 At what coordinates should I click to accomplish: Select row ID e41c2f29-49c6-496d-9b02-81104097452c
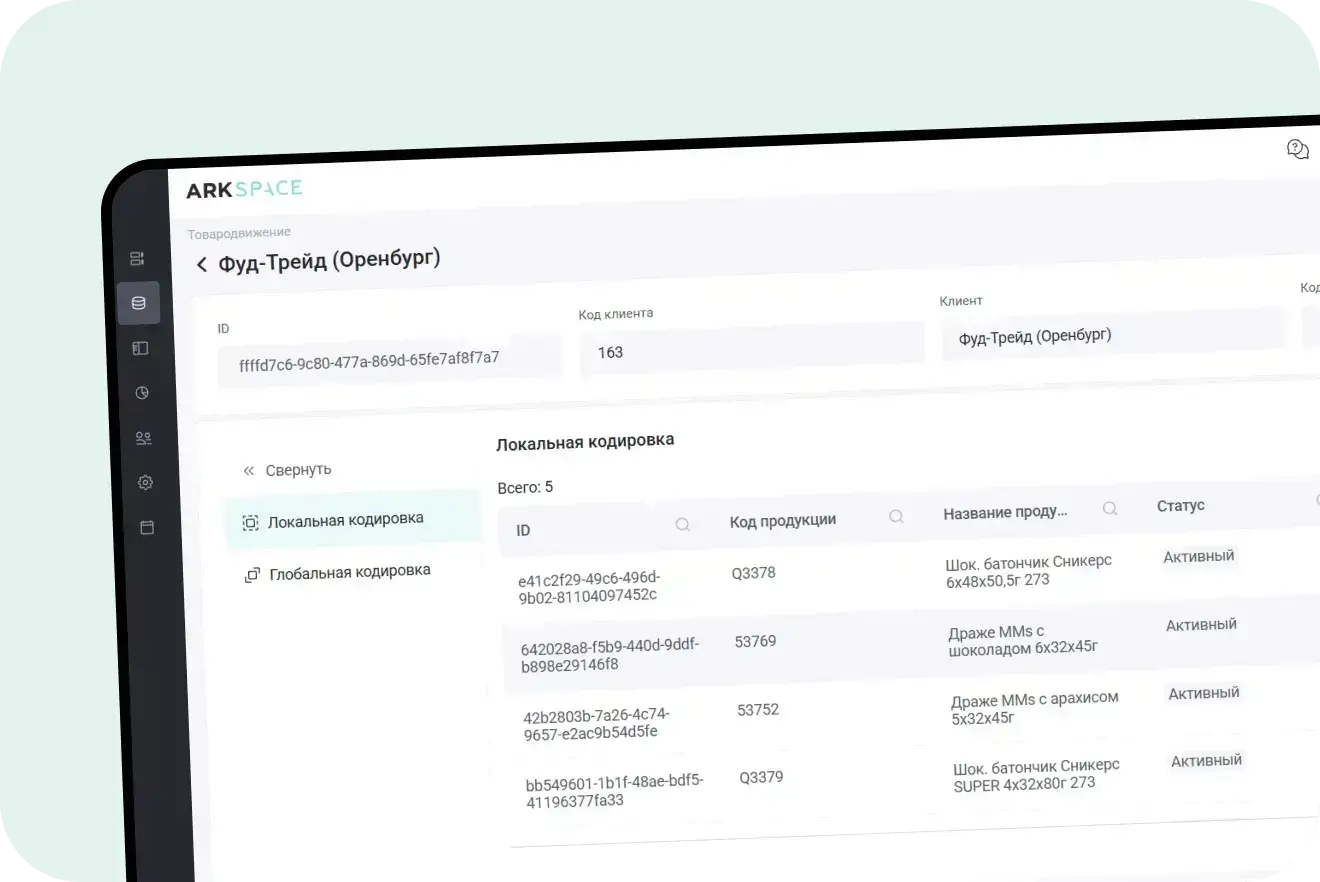[x=589, y=587]
